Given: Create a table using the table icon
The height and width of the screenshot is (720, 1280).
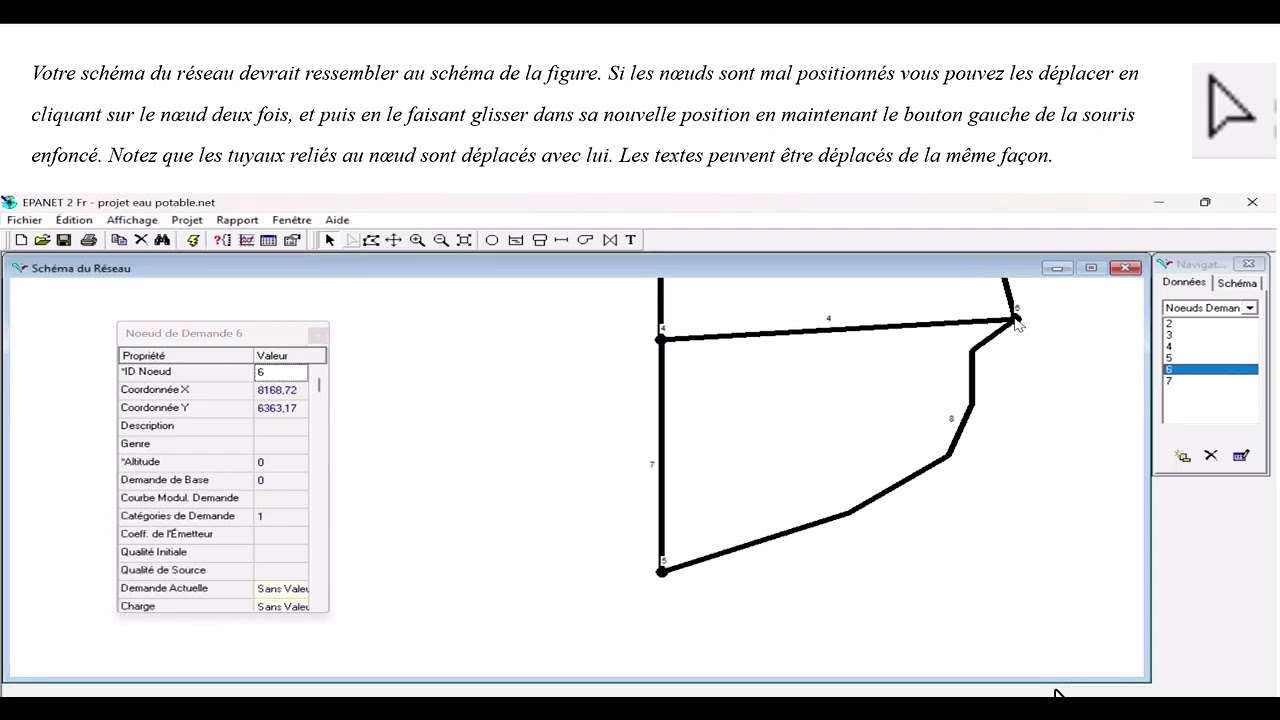Looking at the screenshot, I should click(x=268, y=240).
